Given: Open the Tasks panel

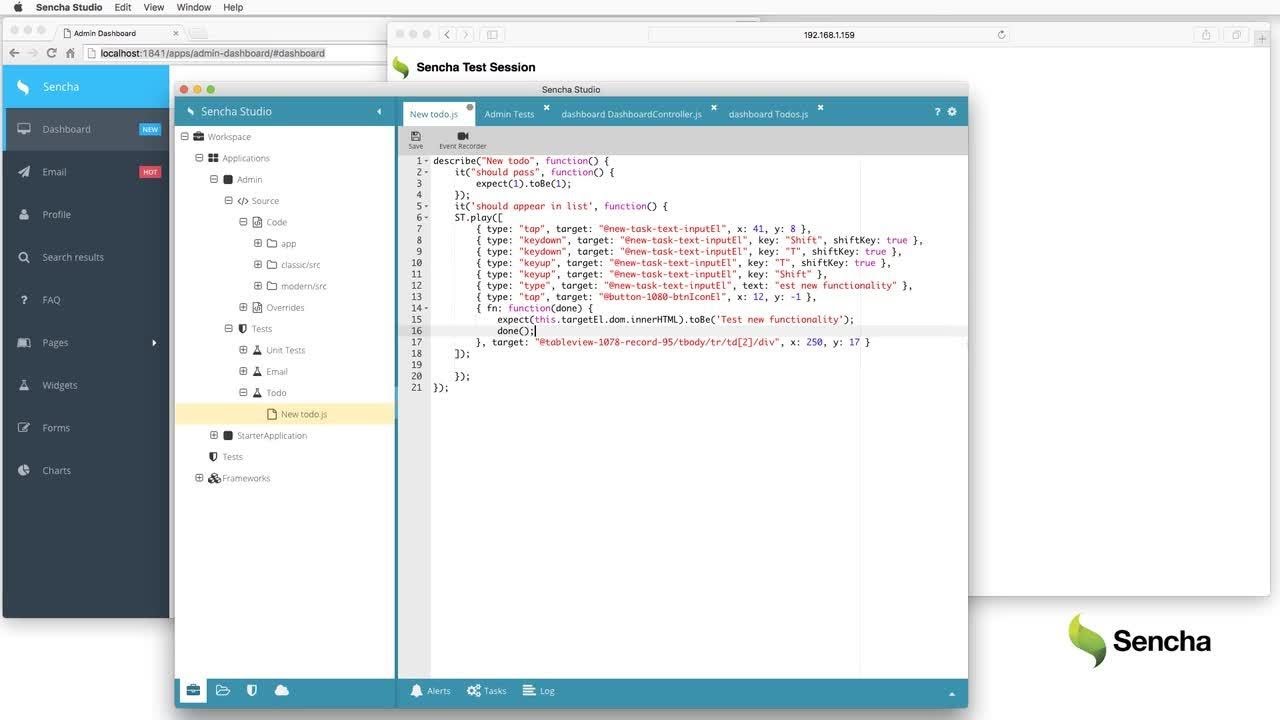Looking at the screenshot, I should [488, 691].
